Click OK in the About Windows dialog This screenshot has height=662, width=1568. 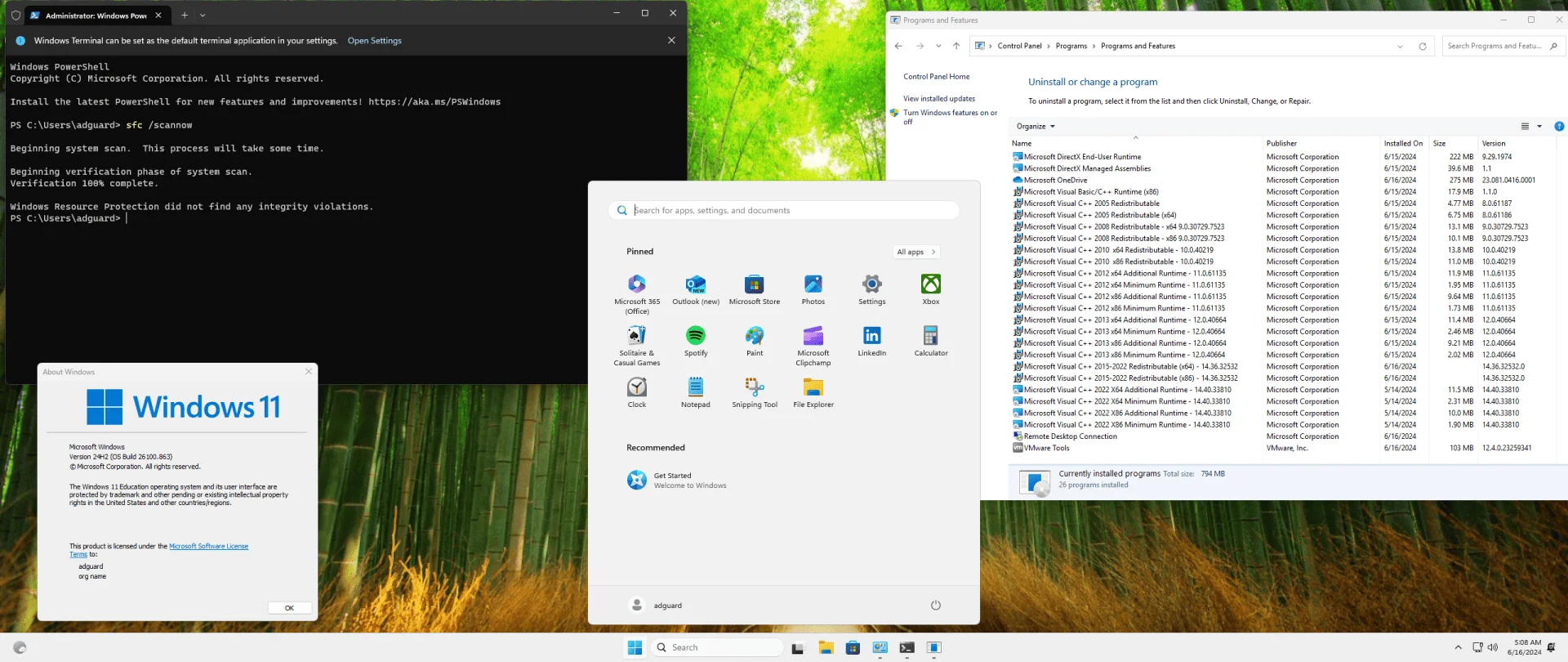coord(289,608)
